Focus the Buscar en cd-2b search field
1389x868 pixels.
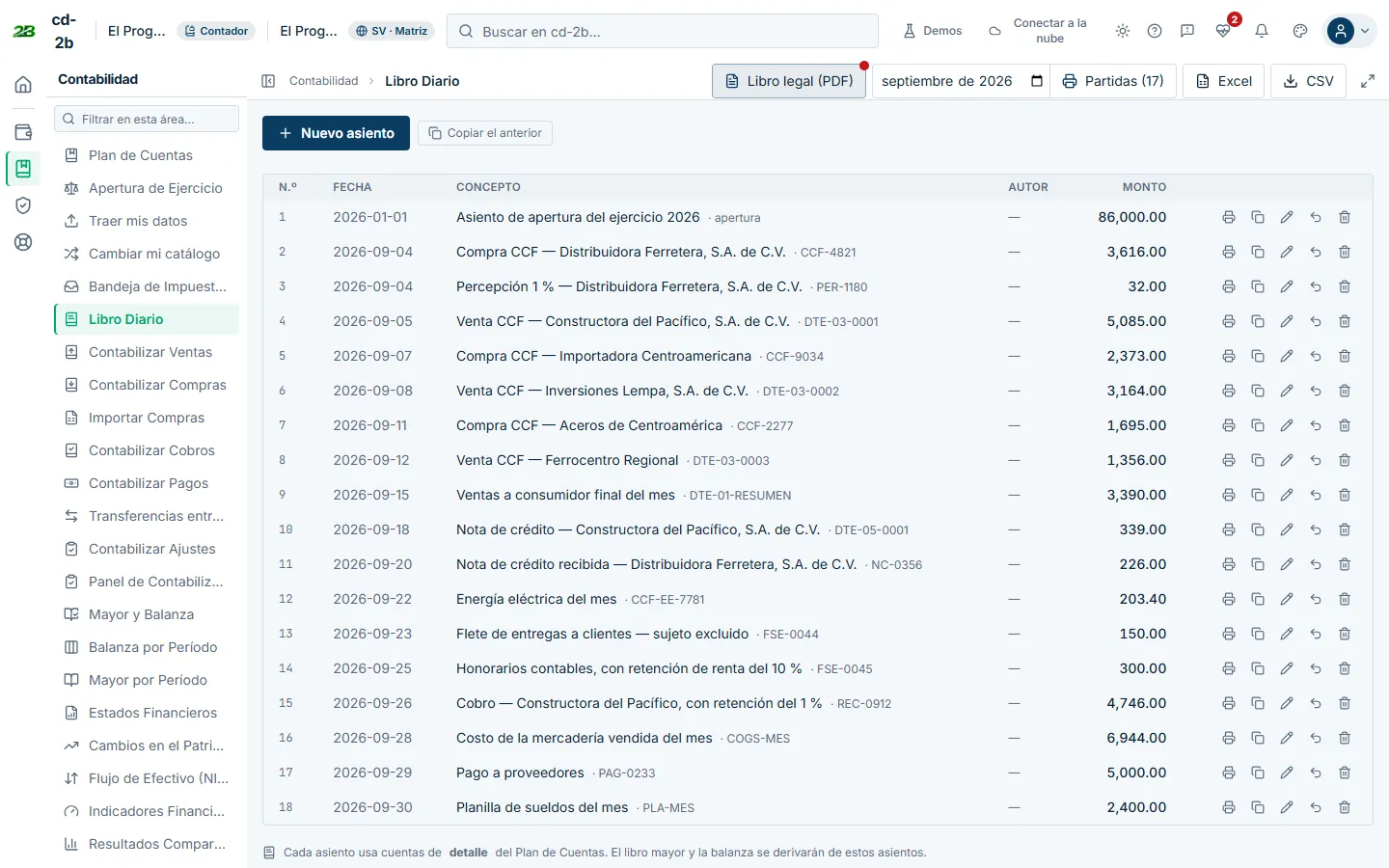(663, 31)
